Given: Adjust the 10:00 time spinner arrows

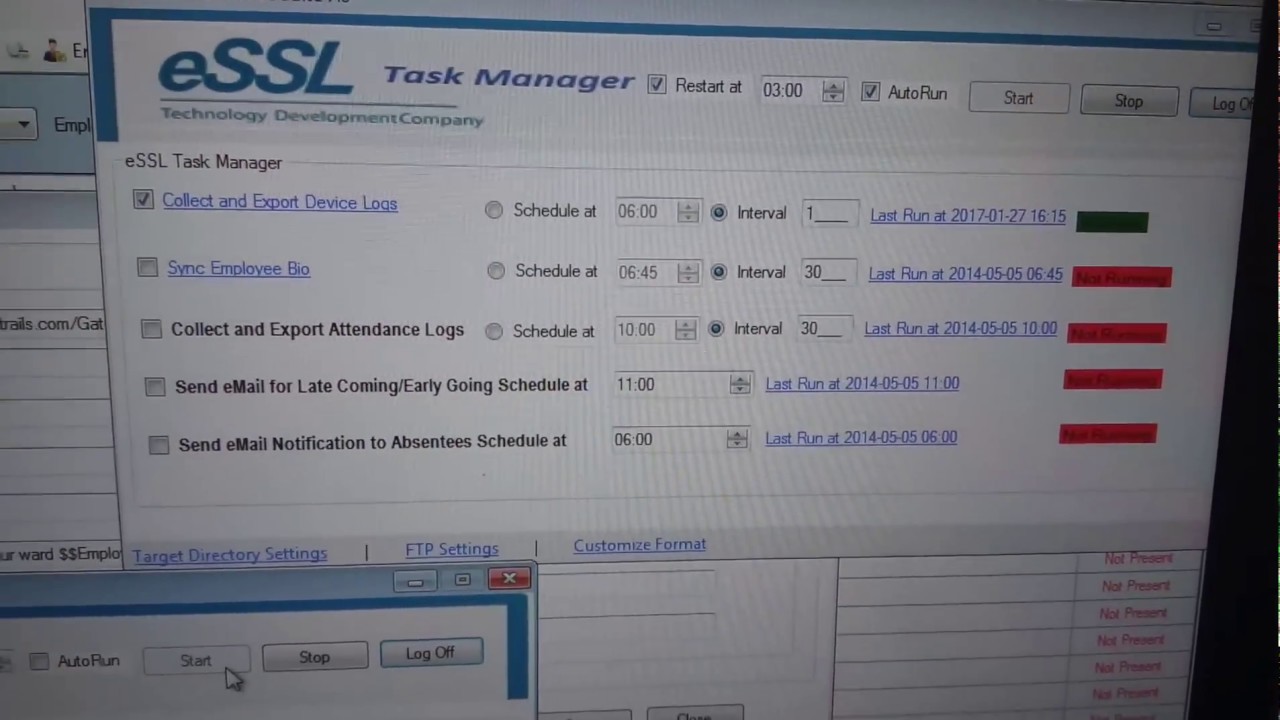Looking at the screenshot, I should (x=685, y=330).
